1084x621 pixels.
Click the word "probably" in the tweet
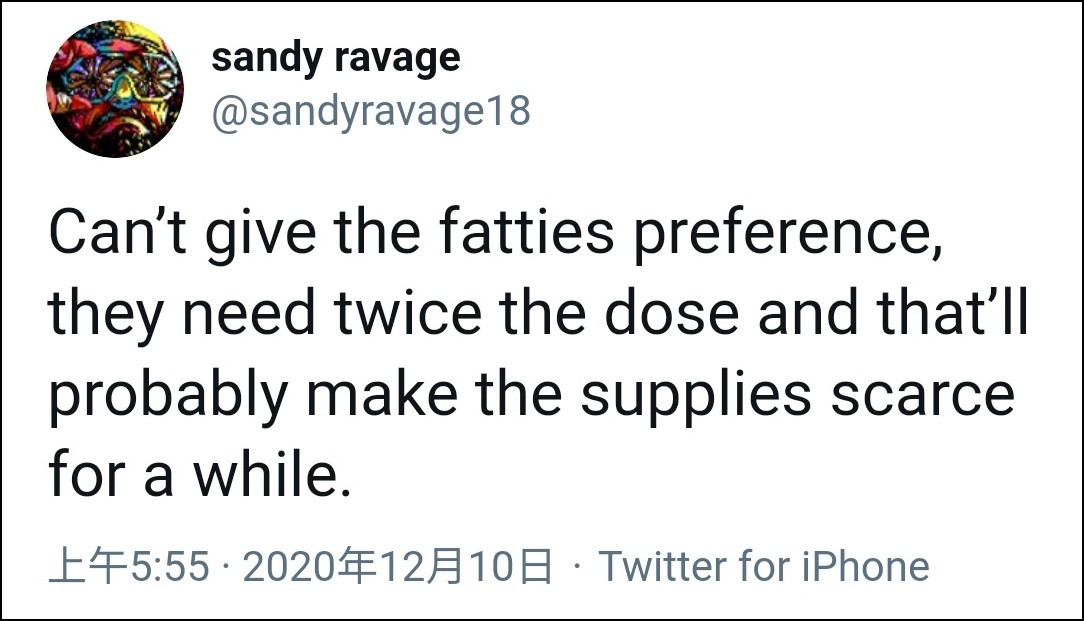coord(167,395)
